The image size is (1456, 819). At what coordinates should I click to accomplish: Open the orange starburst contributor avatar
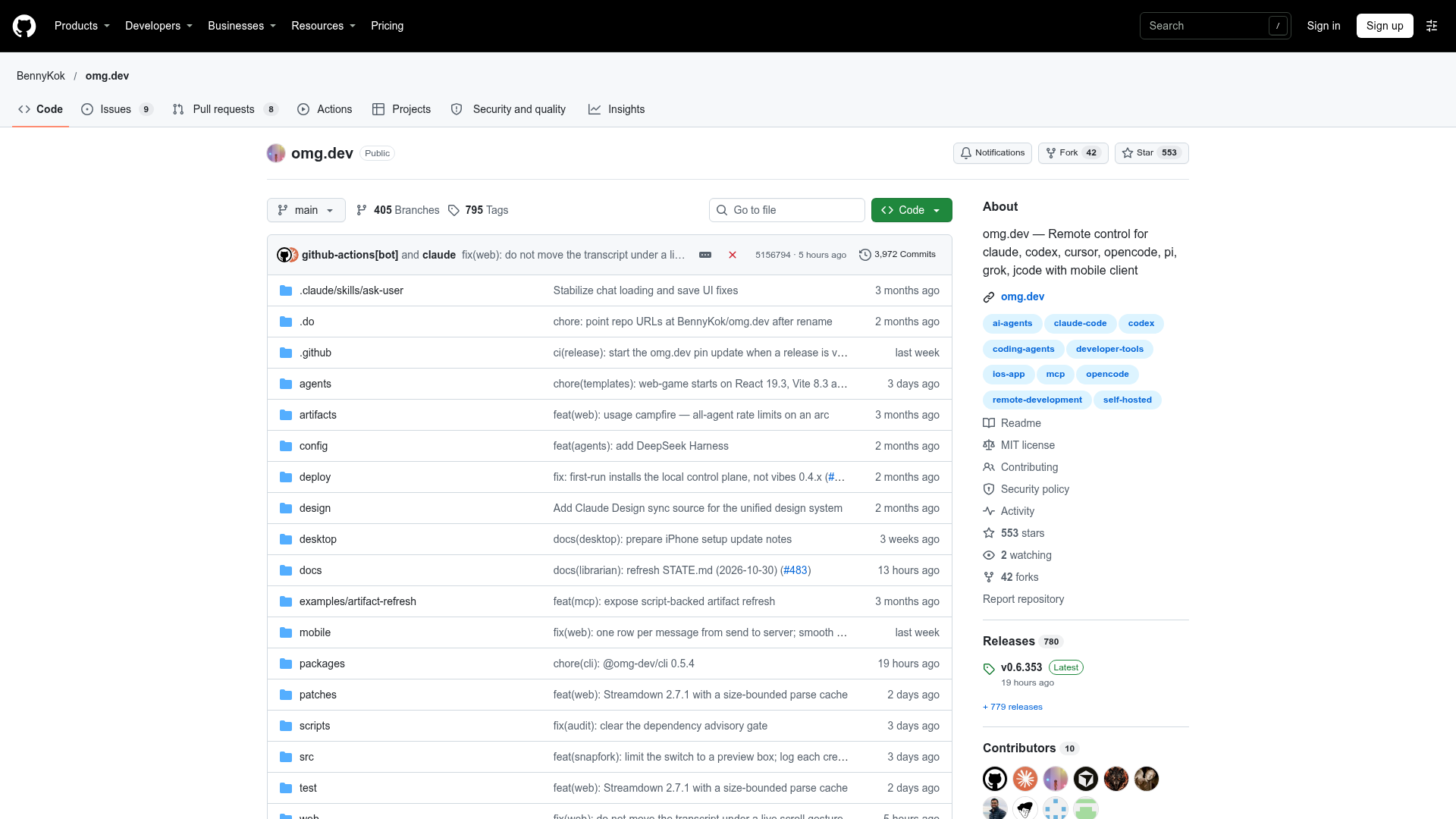click(1025, 779)
